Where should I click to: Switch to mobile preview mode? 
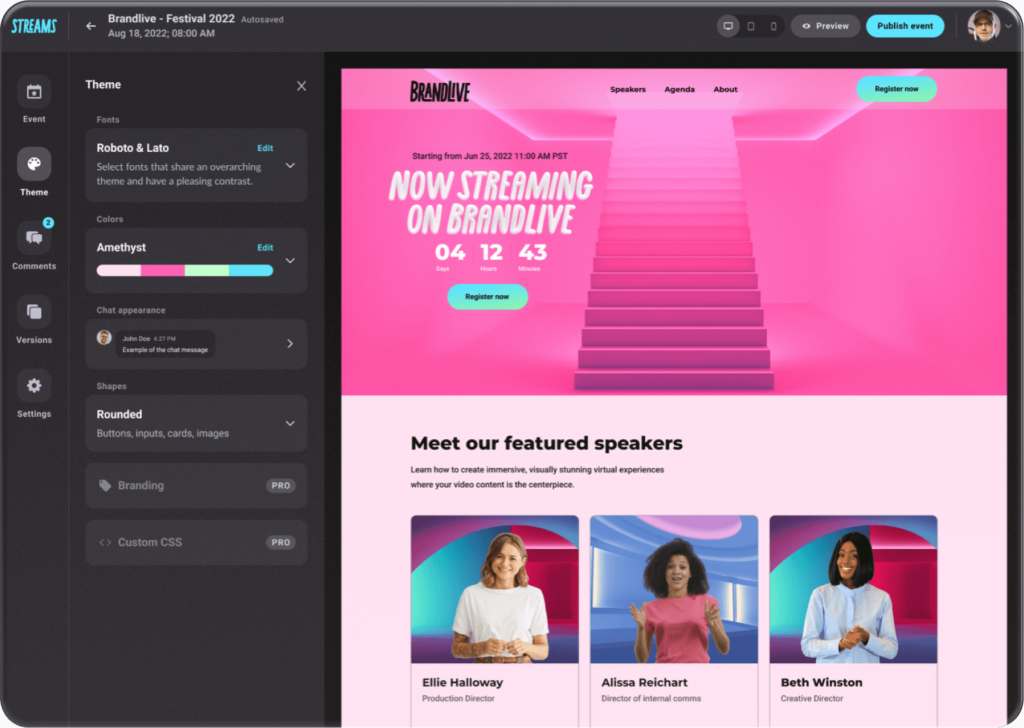pyautogui.click(x=774, y=25)
